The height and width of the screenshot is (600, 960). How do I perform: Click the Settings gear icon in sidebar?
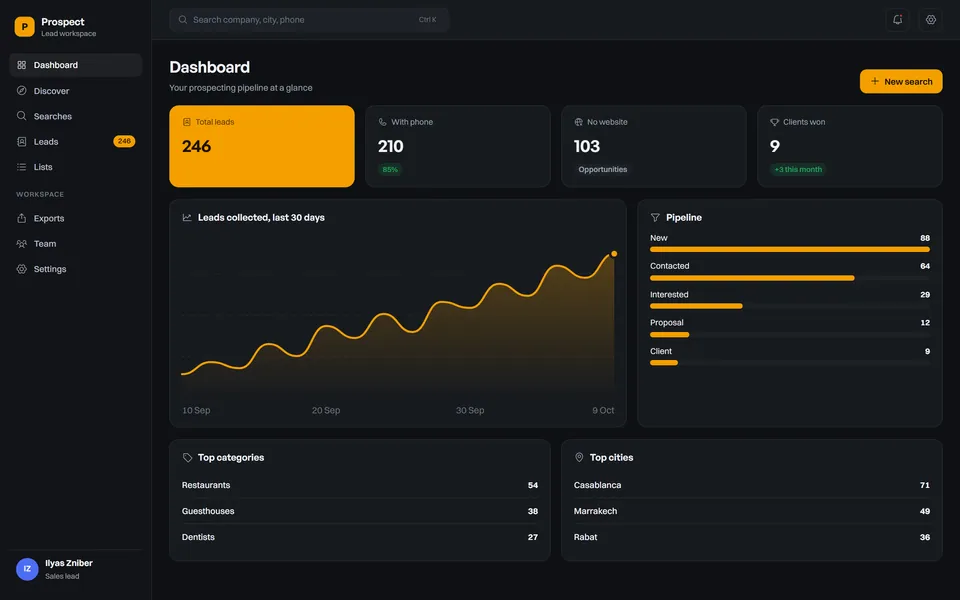point(21,269)
